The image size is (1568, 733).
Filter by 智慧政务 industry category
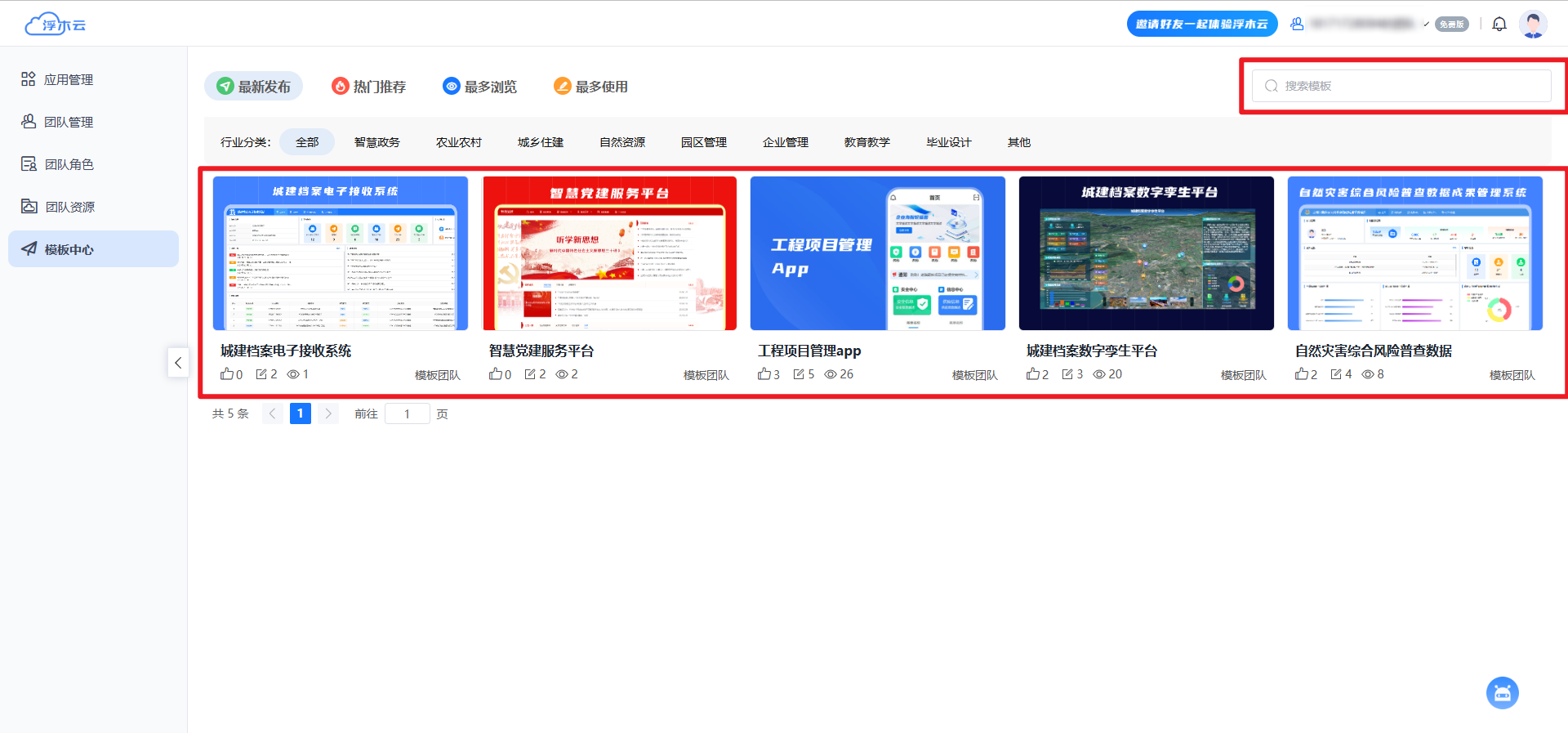pos(376,142)
